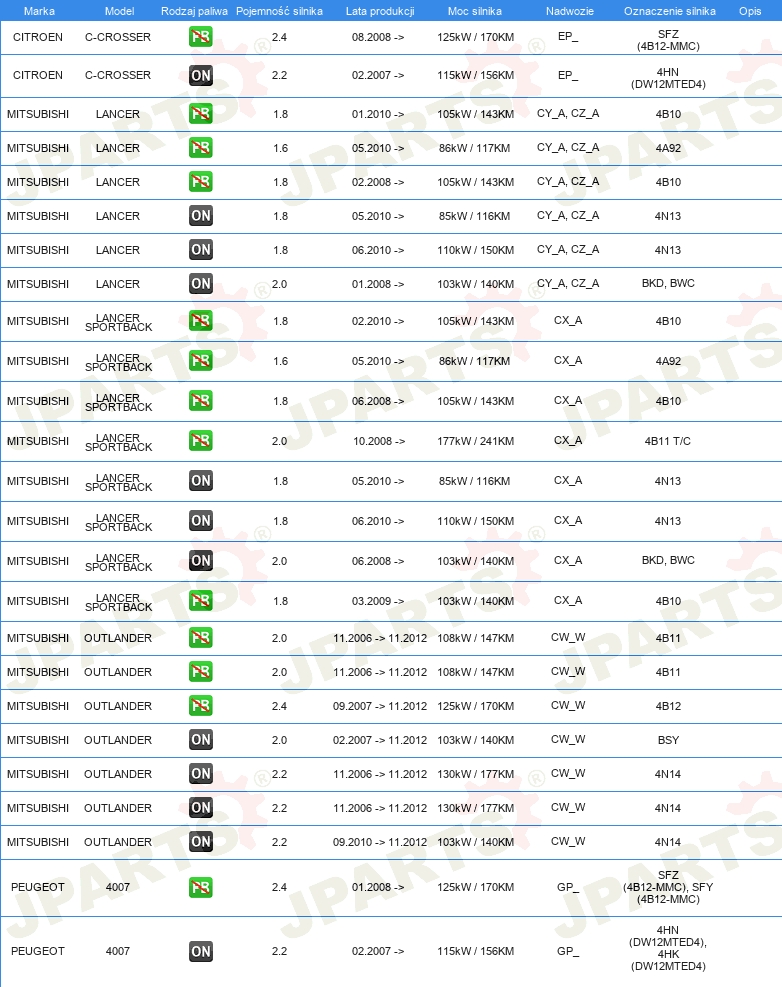
Task: Click the Opis column header
Action: click(750, 11)
